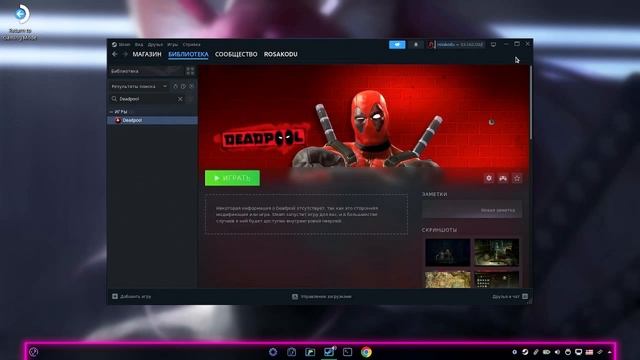Open the keyboard layout flag indicator
Screen dimensions: 640x360
click(589, 352)
